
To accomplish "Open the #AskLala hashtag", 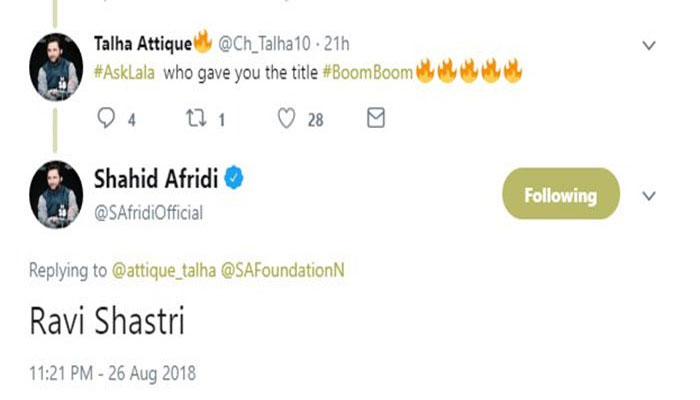I will [124, 72].
